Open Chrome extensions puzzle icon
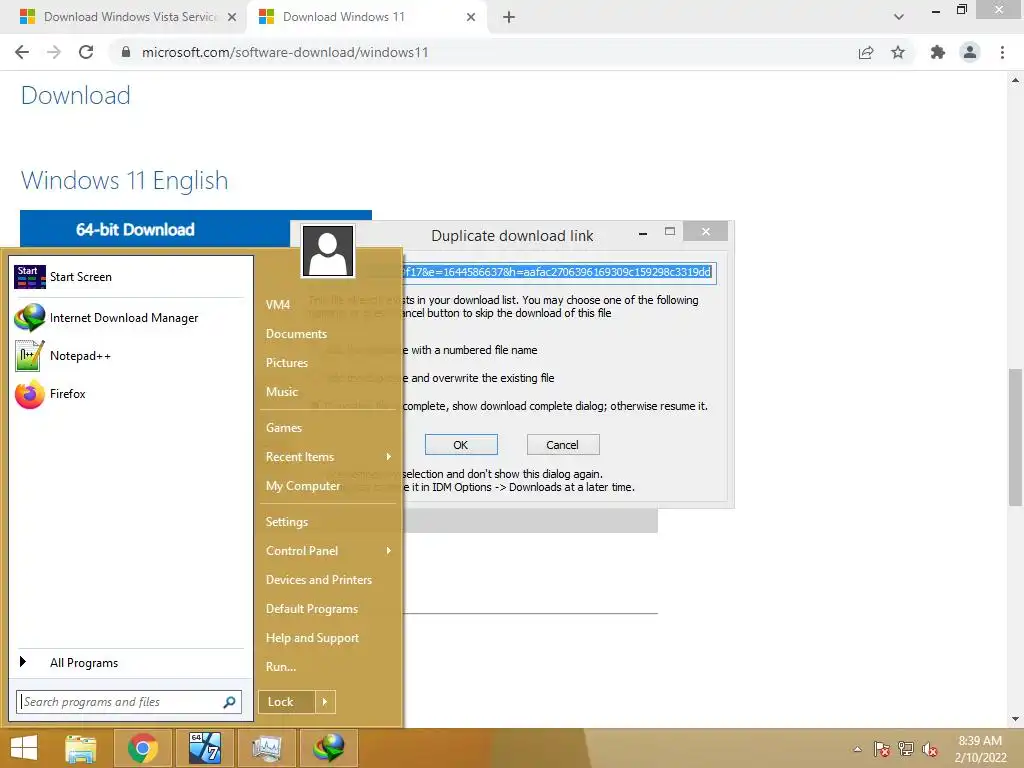Screen dimensions: 1024x768 [x=938, y=52]
